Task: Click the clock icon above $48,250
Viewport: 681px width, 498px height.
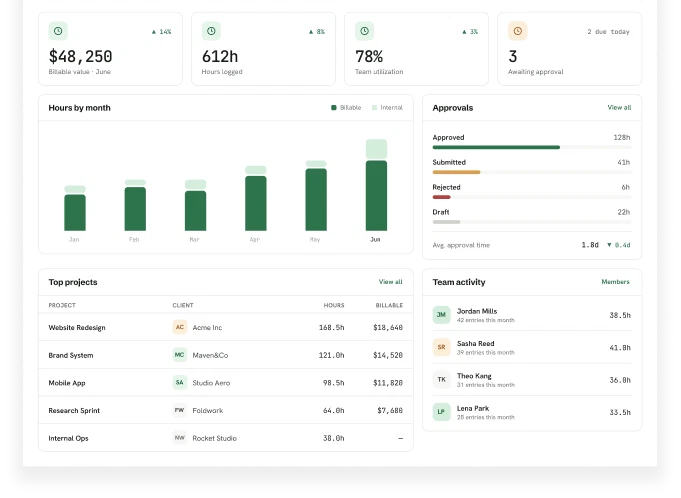Action: 58,31
